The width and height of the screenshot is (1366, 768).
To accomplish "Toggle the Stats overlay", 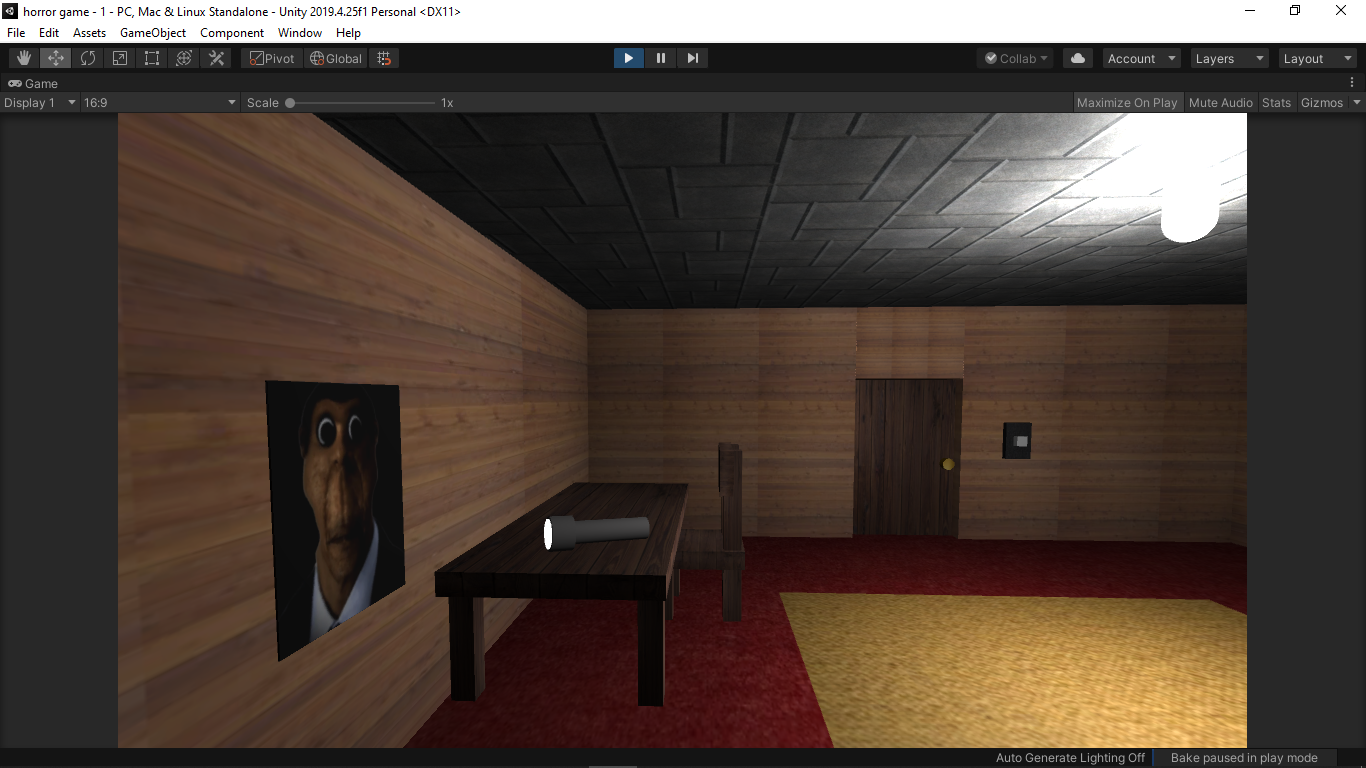I will pos(1276,102).
